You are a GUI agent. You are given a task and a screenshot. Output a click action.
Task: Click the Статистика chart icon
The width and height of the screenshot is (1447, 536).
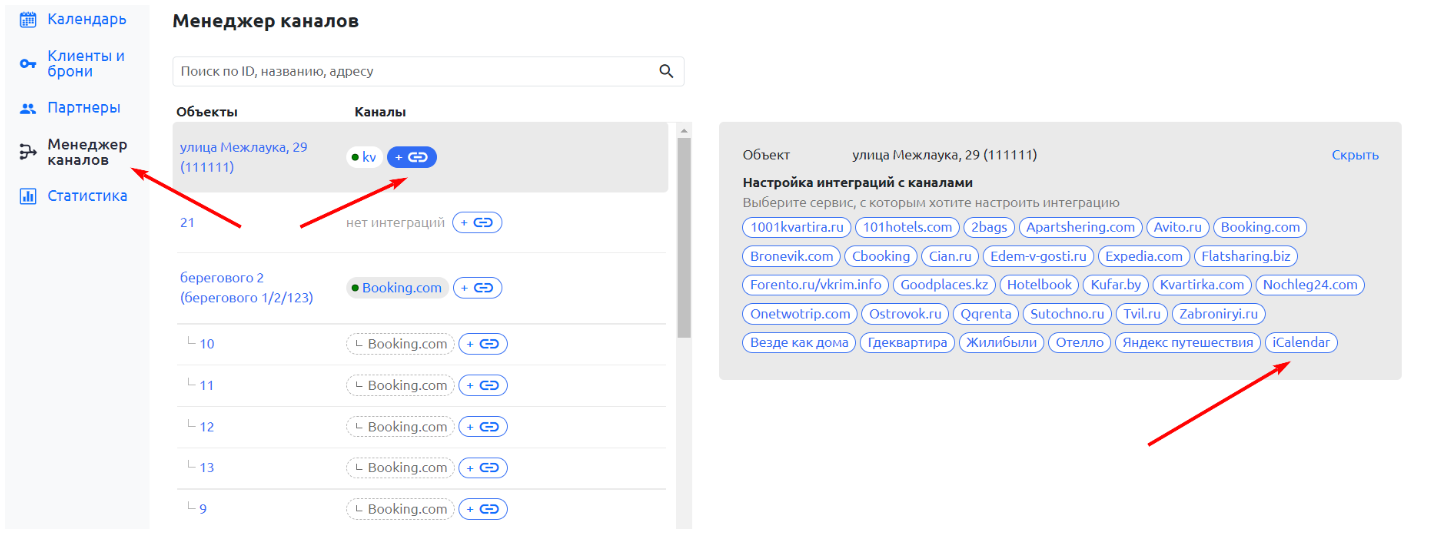click(28, 196)
